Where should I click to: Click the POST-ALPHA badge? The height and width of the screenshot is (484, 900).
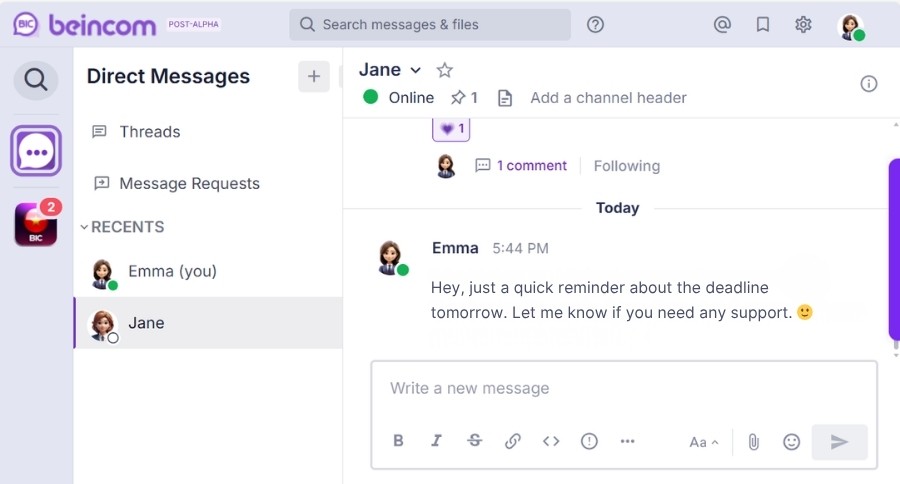(193, 24)
